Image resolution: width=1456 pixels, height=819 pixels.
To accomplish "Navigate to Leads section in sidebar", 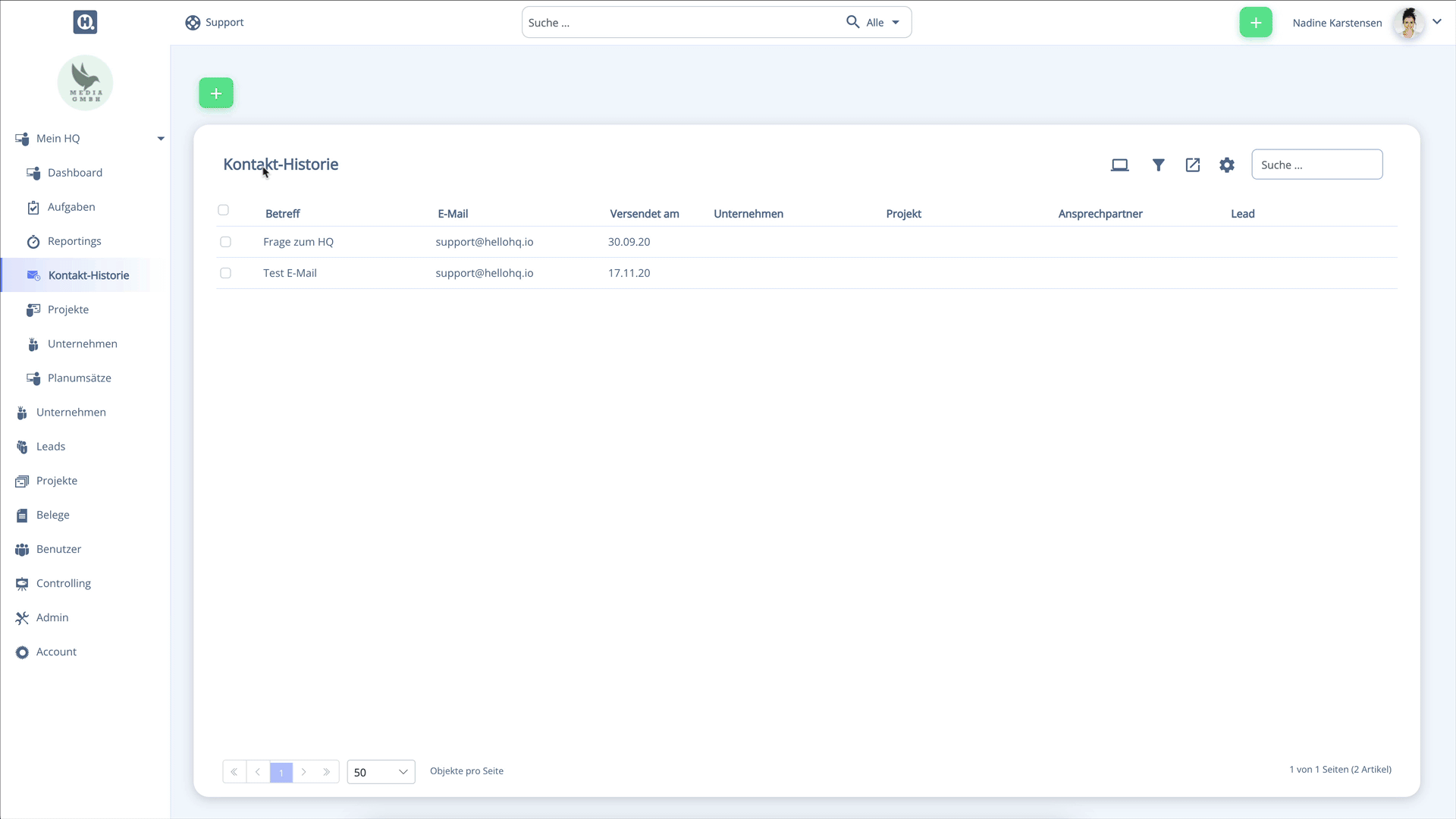I will [x=51, y=446].
